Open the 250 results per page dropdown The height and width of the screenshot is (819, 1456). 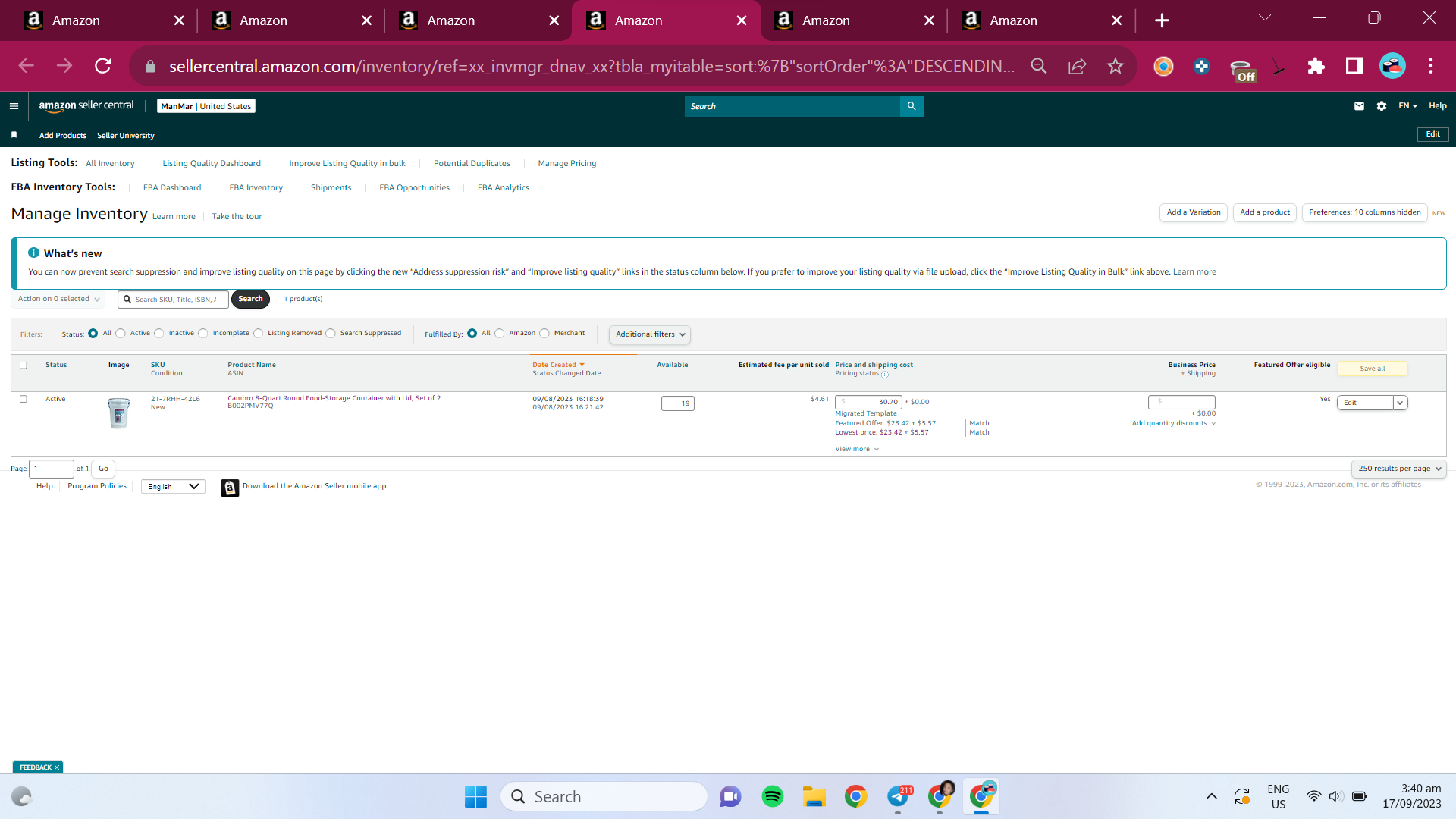click(x=1399, y=469)
